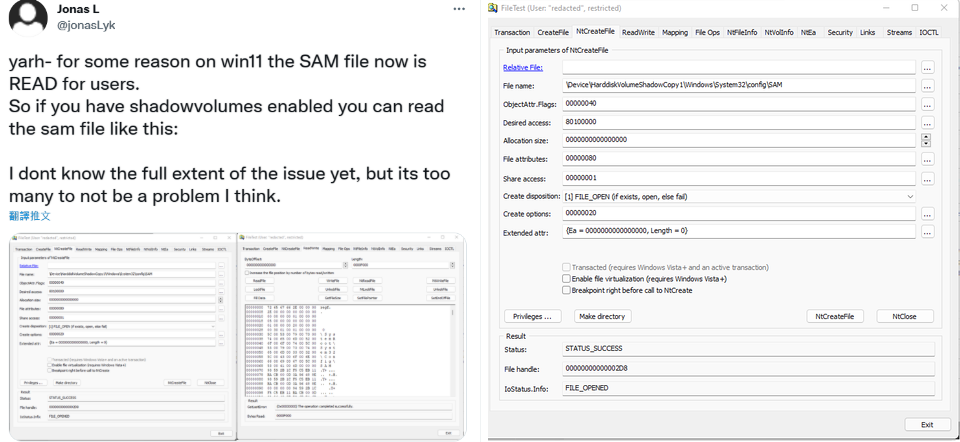Click ellipsis button next to Extended attr
This screenshot has height=442, width=960.
(927, 232)
